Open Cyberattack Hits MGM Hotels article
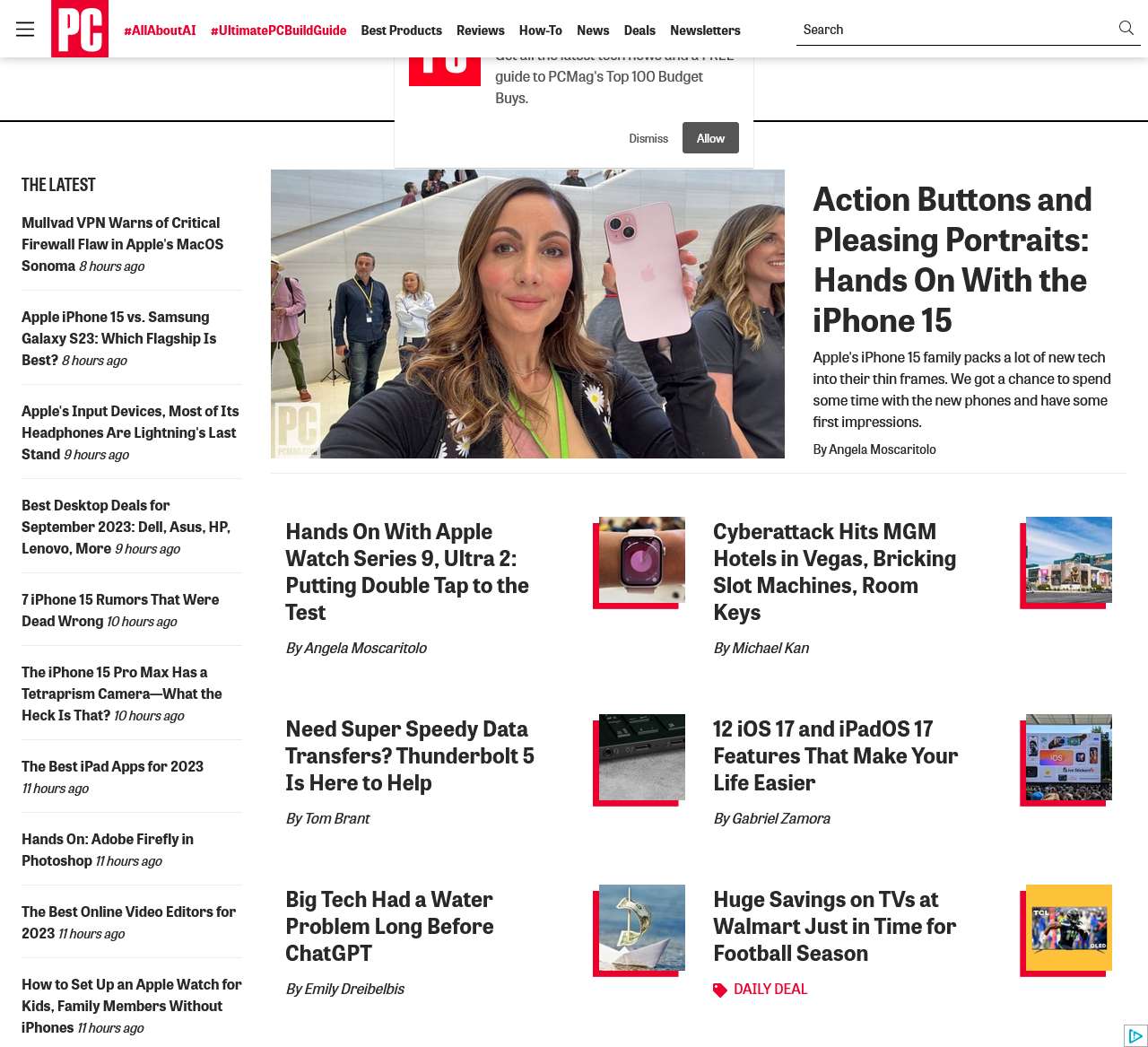Image resolution: width=1148 pixels, height=1047 pixels. [x=834, y=571]
